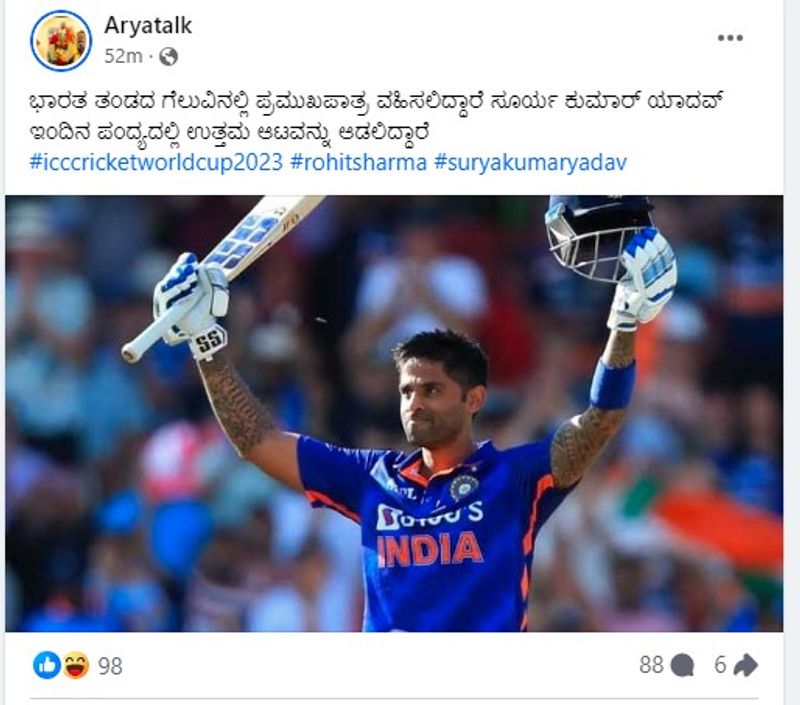Show the 88 comments count
Viewport: 800px width, 705px height.
pos(652,665)
